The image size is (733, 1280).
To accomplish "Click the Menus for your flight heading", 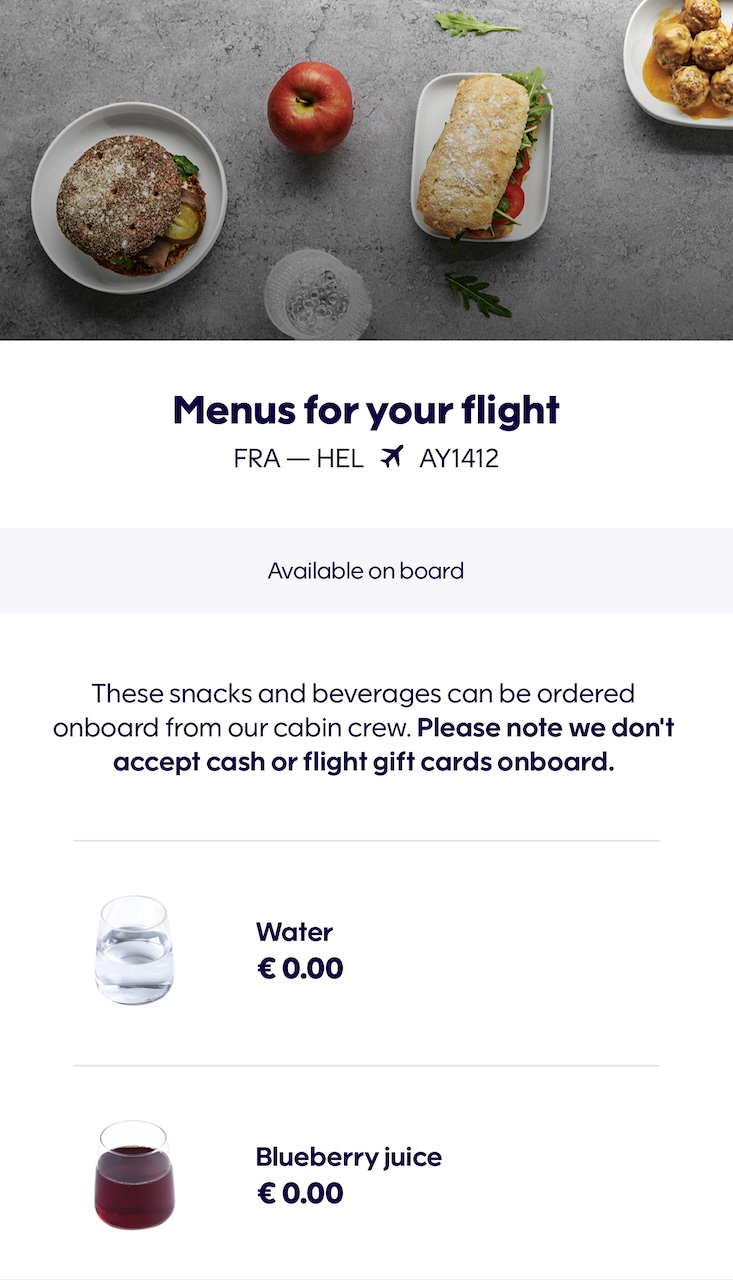I will tap(366, 410).
